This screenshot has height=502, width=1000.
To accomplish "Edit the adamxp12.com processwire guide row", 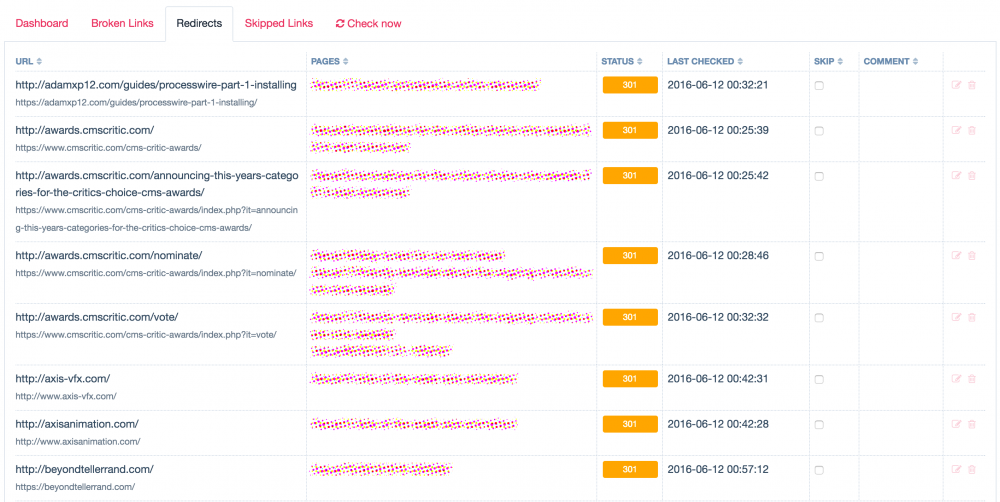I will (x=956, y=85).
